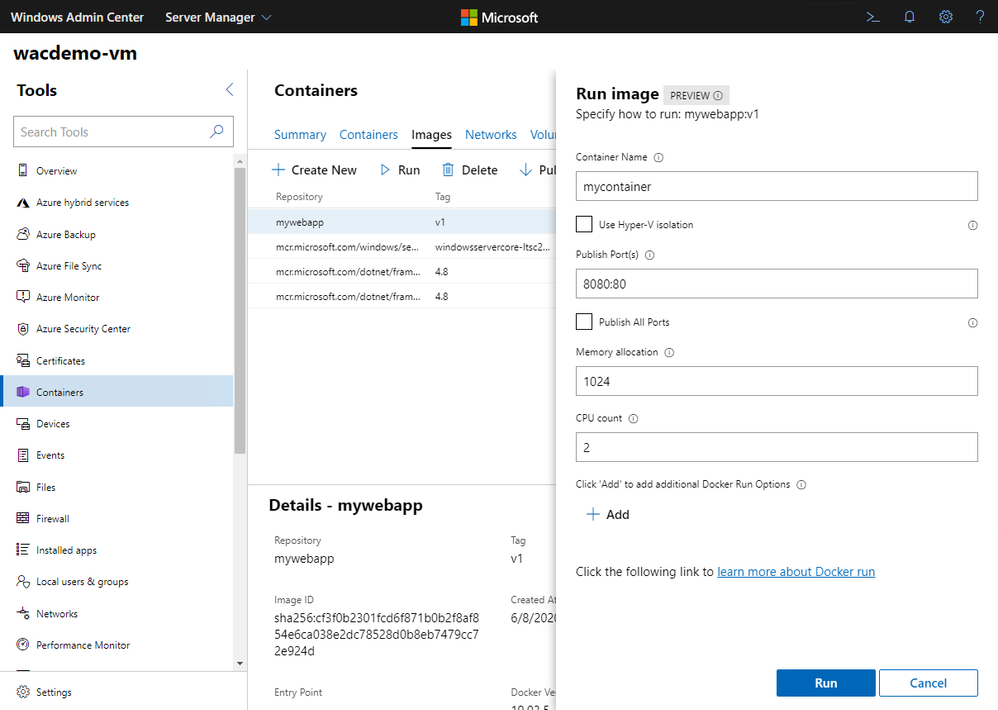Show info for Docker Run Options
The height and width of the screenshot is (710, 998).
[801, 485]
